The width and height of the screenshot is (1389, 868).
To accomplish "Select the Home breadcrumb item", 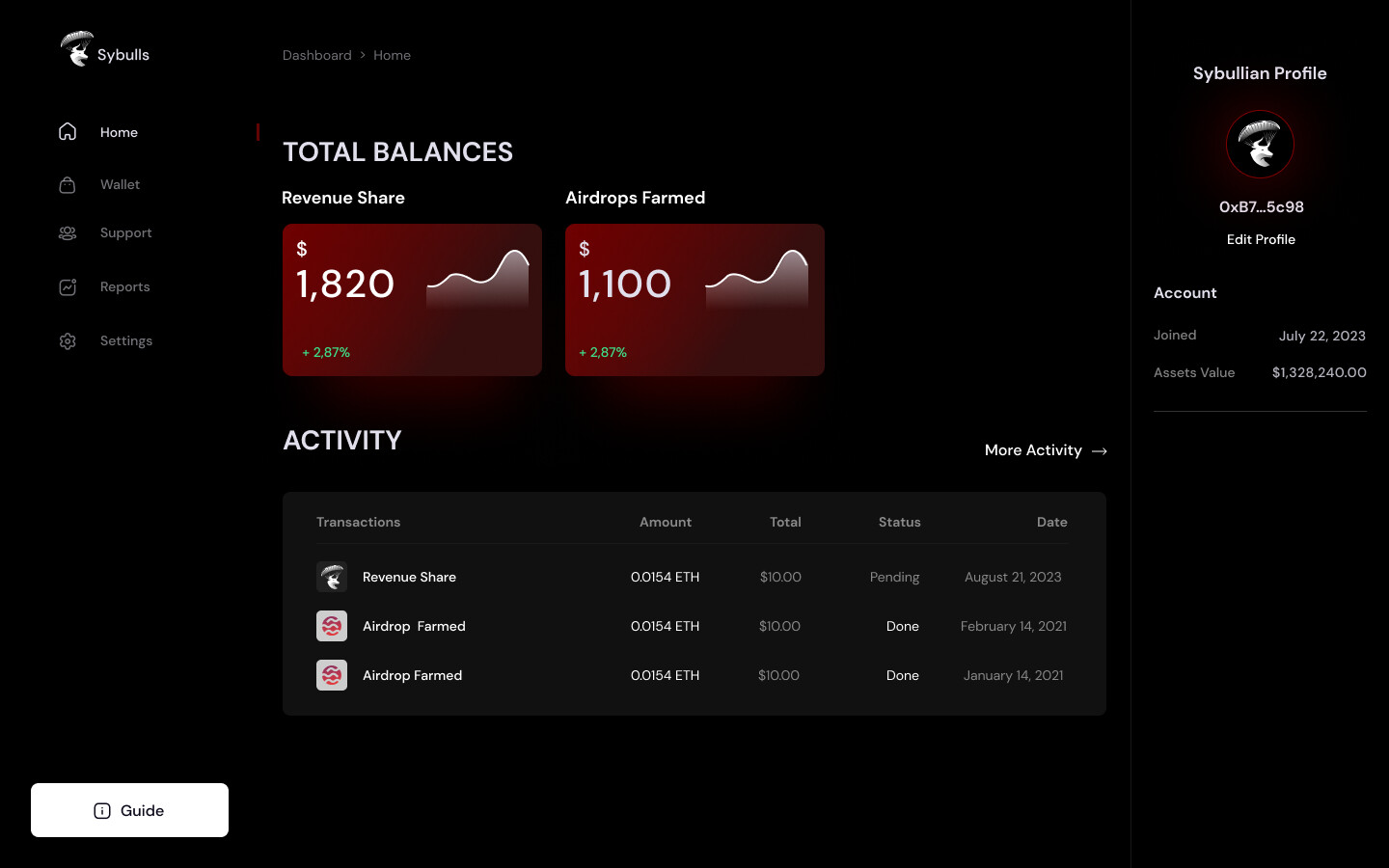I will pos(392,55).
